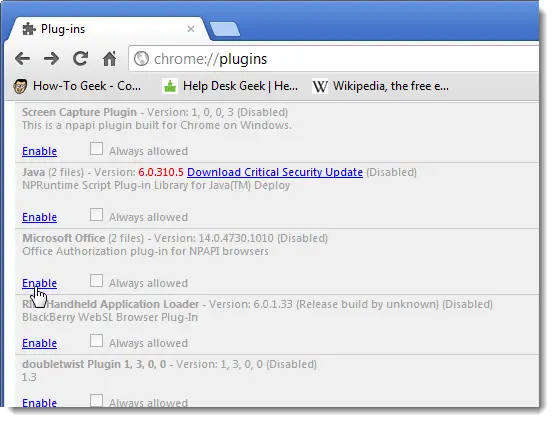This screenshot has width=554, height=422.
Task: Click the forward navigation arrow
Action: tap(52, 58)
